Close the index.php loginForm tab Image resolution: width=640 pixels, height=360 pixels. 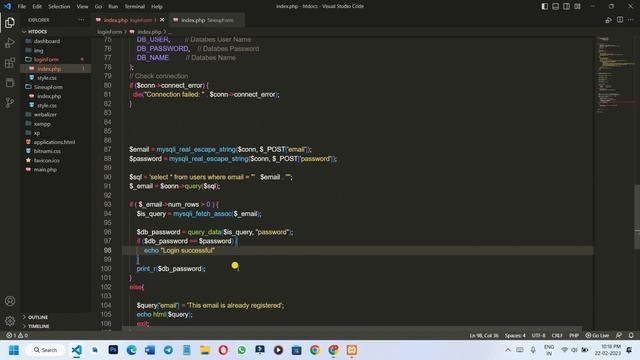click(162, 20)
